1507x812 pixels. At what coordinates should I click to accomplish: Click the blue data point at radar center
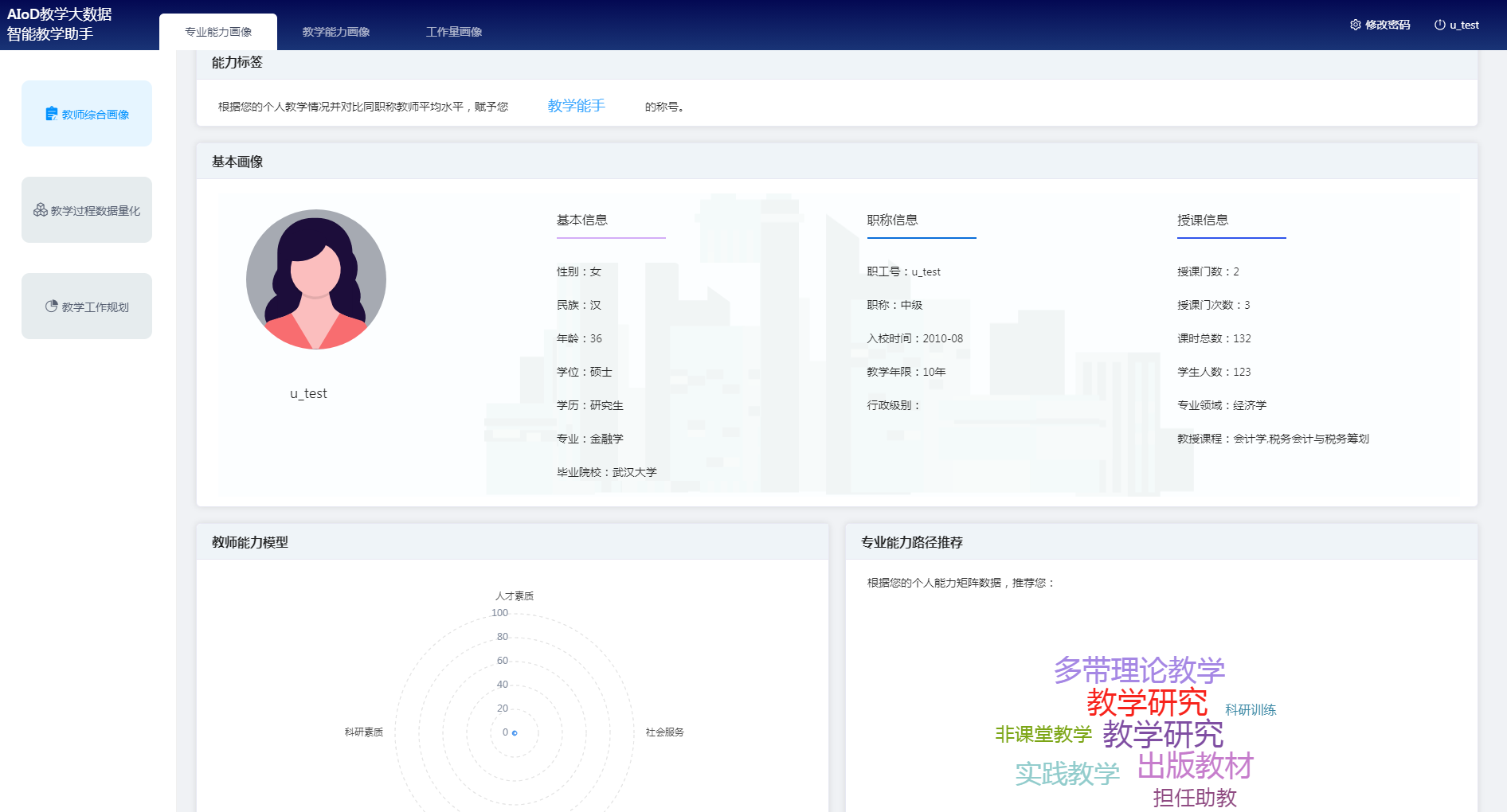(515, 732)
